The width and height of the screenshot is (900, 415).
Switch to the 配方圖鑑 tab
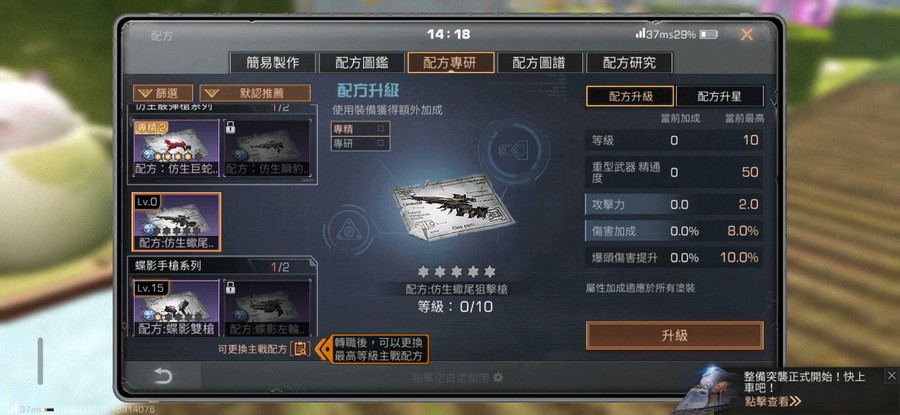(362, 63)
